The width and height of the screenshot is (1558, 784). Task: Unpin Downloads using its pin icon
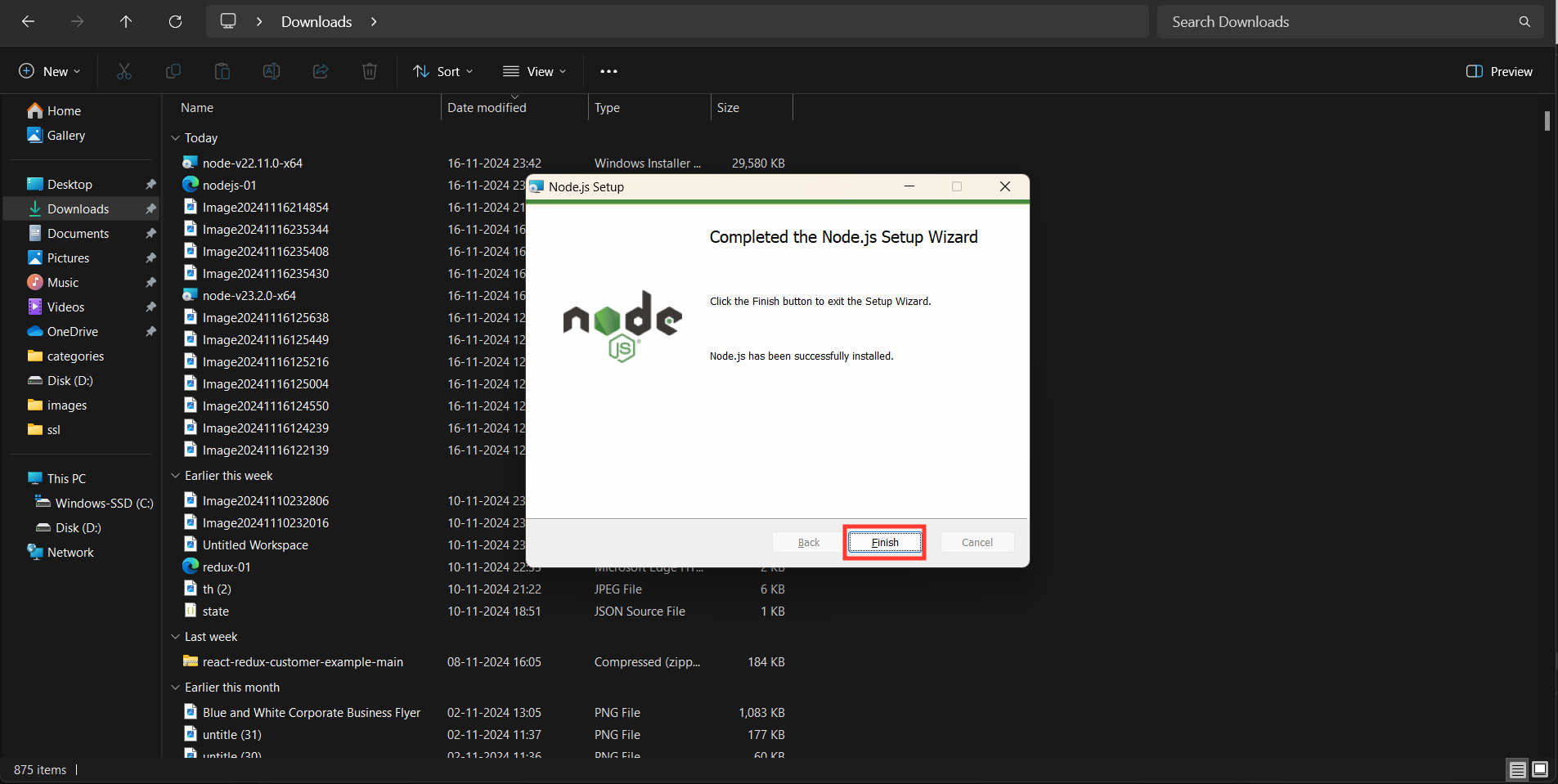click(x=150, y=209)
